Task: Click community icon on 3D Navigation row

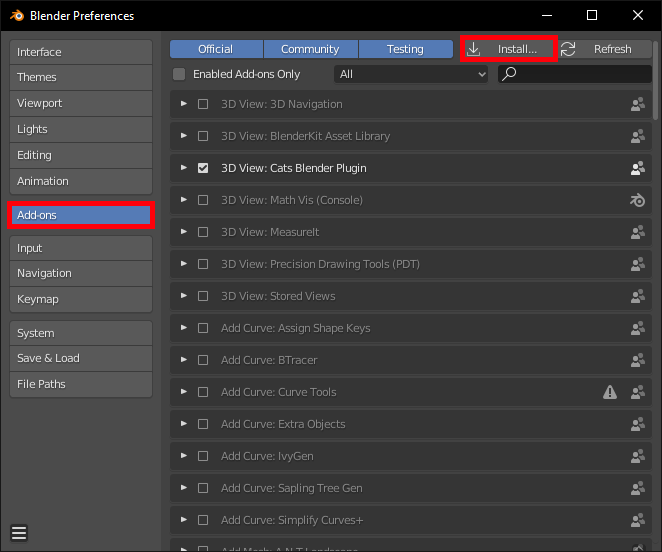Action: pos(638,104)
